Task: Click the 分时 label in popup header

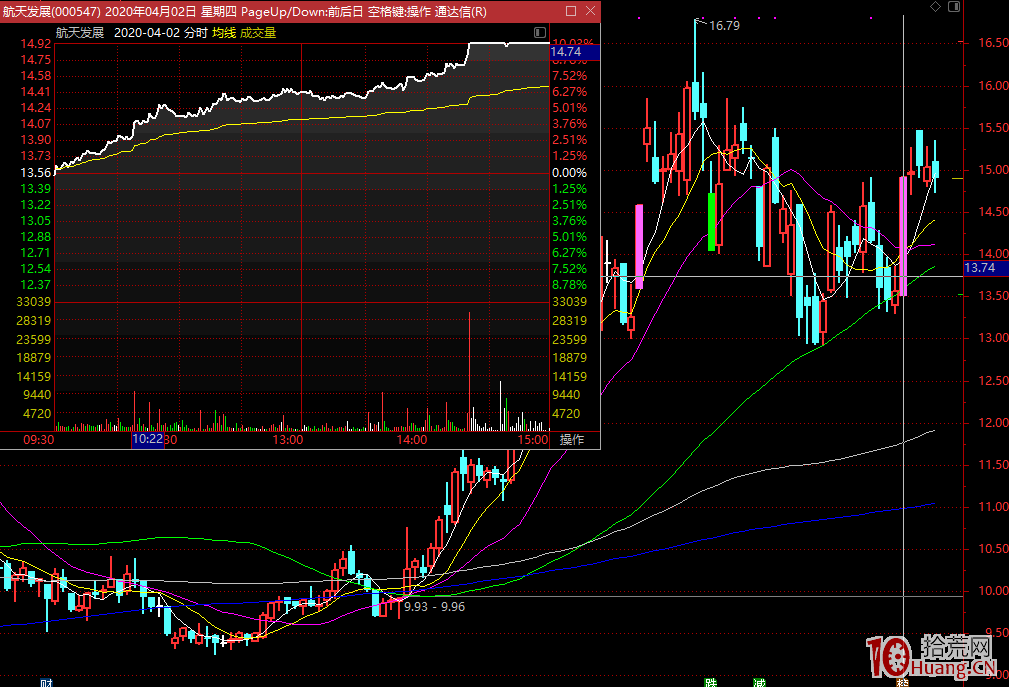Action: tap(196, 32)
